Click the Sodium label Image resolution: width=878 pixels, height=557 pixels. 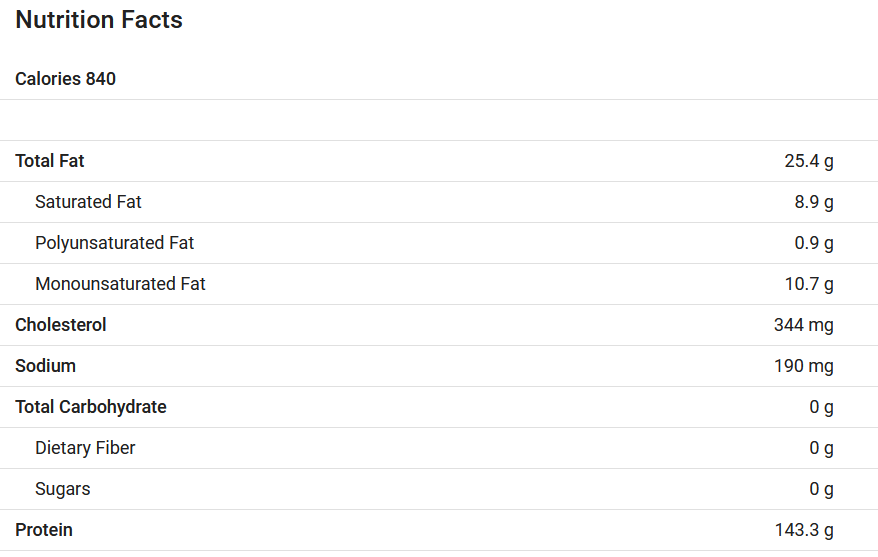[x=45, y=366]
